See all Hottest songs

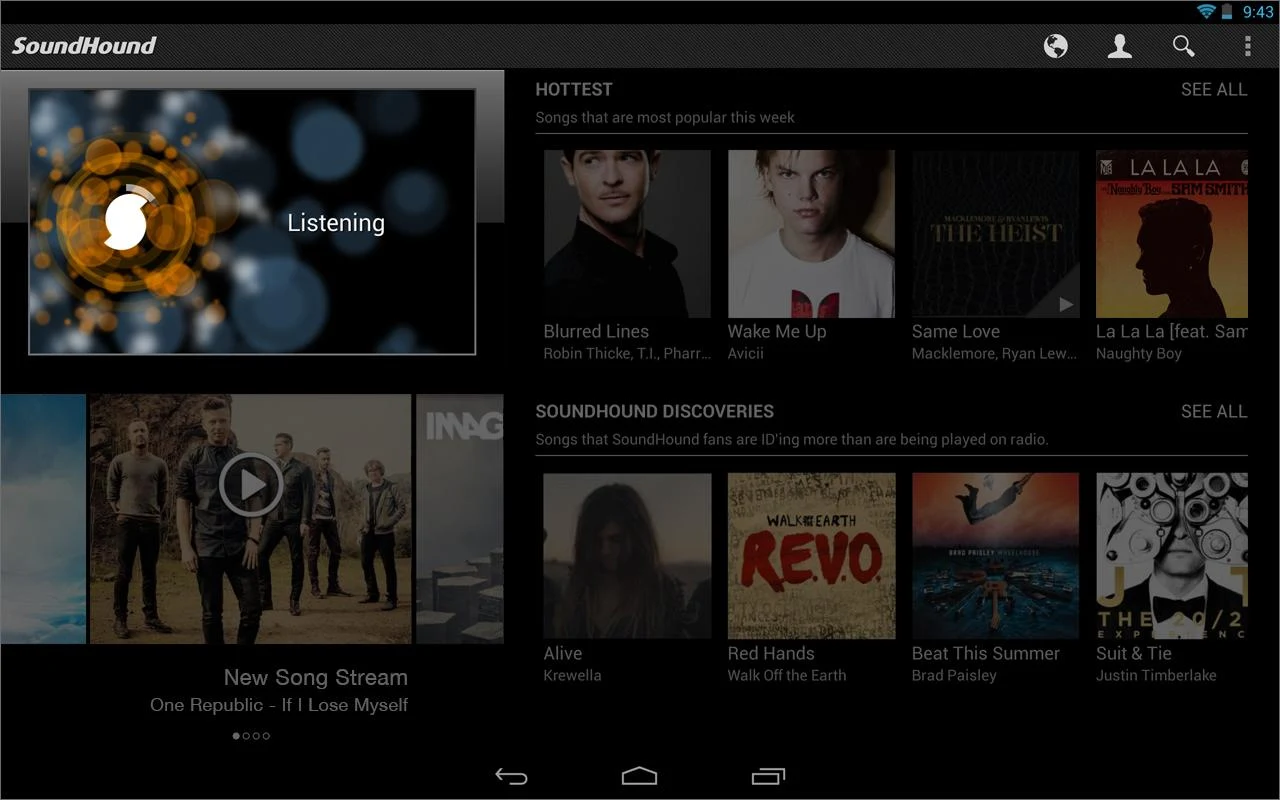click(x=1214, y=89)
